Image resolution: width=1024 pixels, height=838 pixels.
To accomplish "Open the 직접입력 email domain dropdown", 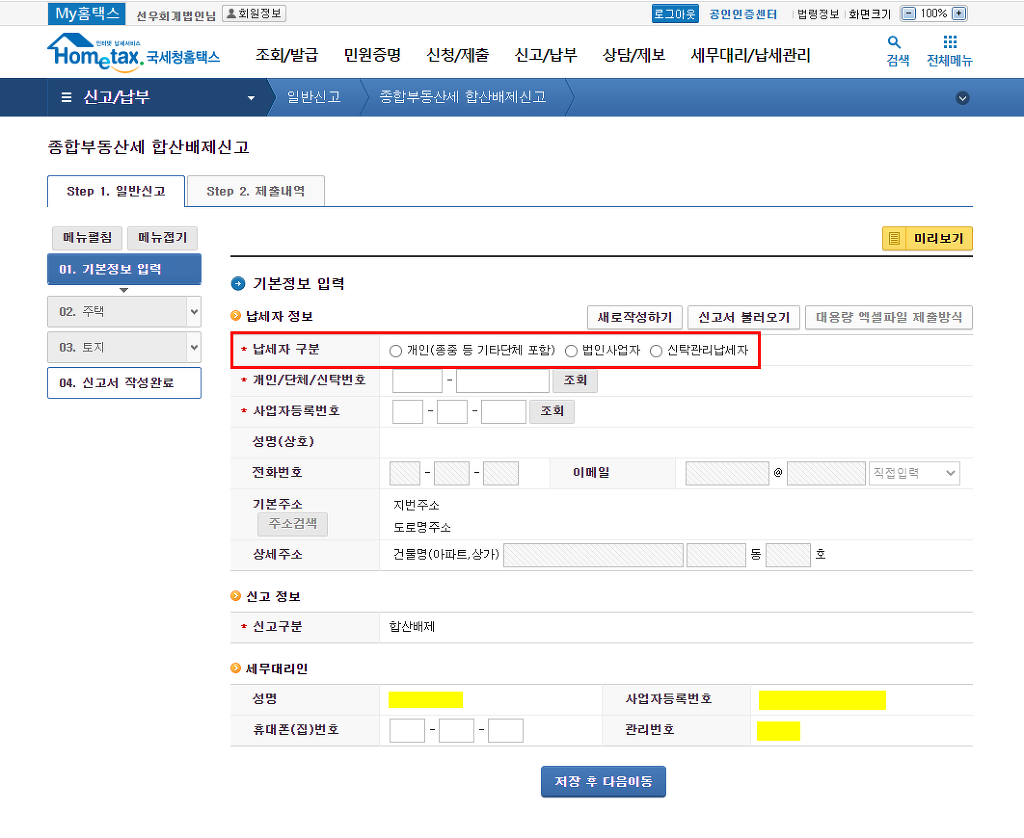I will [914, 473].
